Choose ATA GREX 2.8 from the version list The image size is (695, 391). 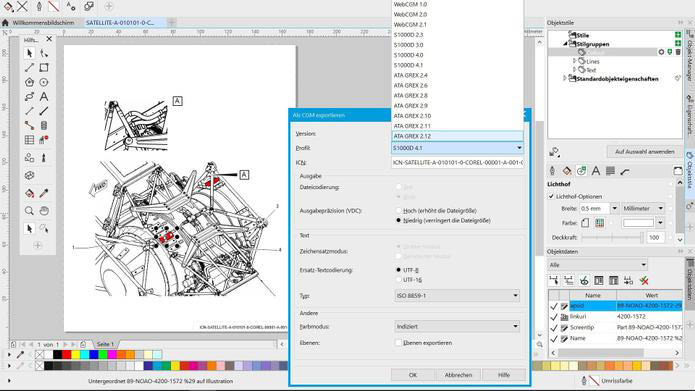457,95
